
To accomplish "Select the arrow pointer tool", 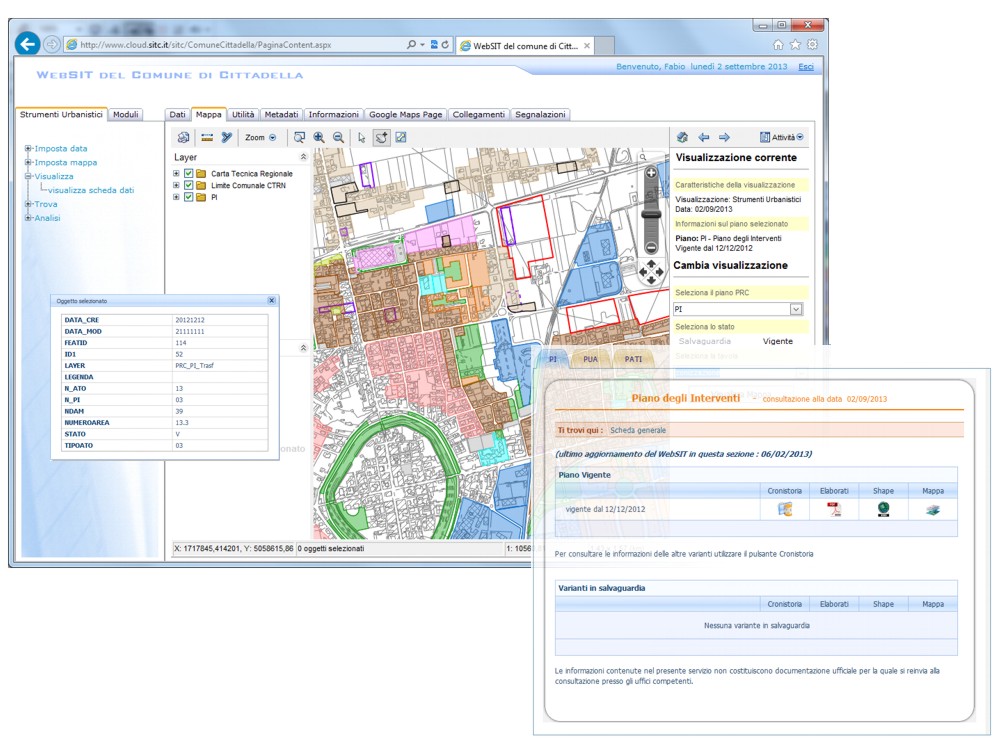I will [x=362, y=137].
